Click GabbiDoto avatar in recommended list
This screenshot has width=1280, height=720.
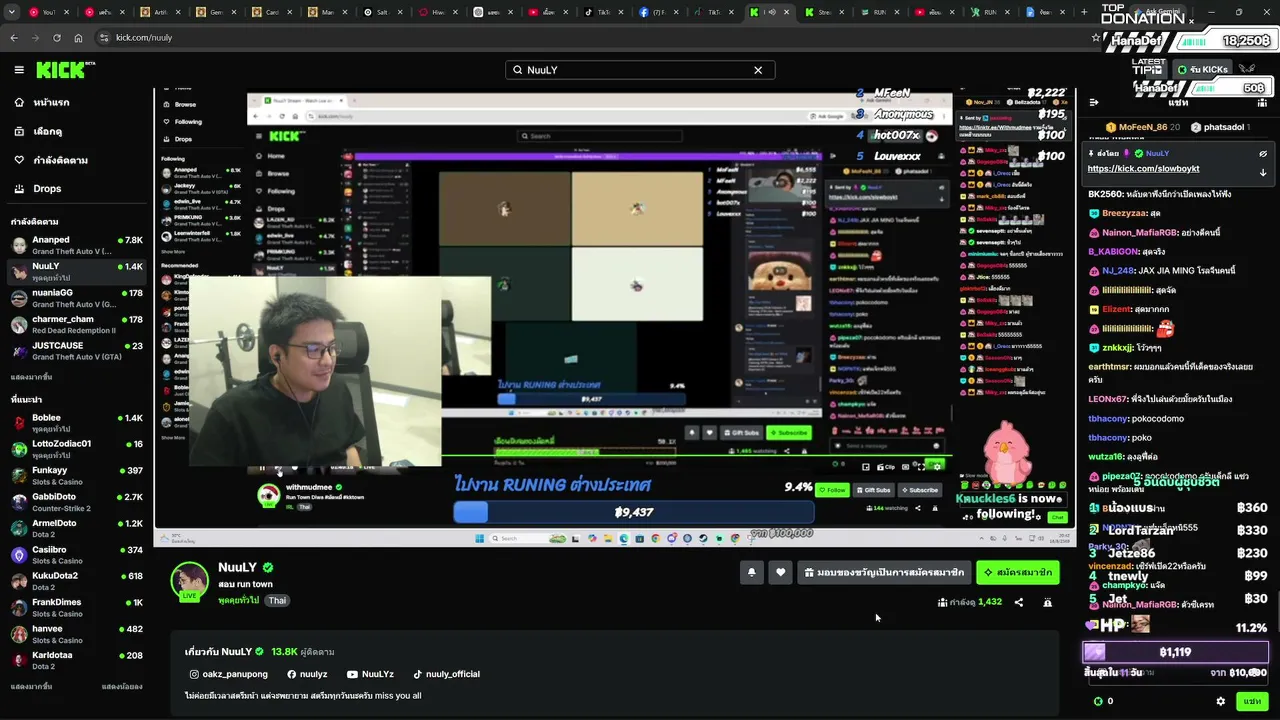(19, 502)
